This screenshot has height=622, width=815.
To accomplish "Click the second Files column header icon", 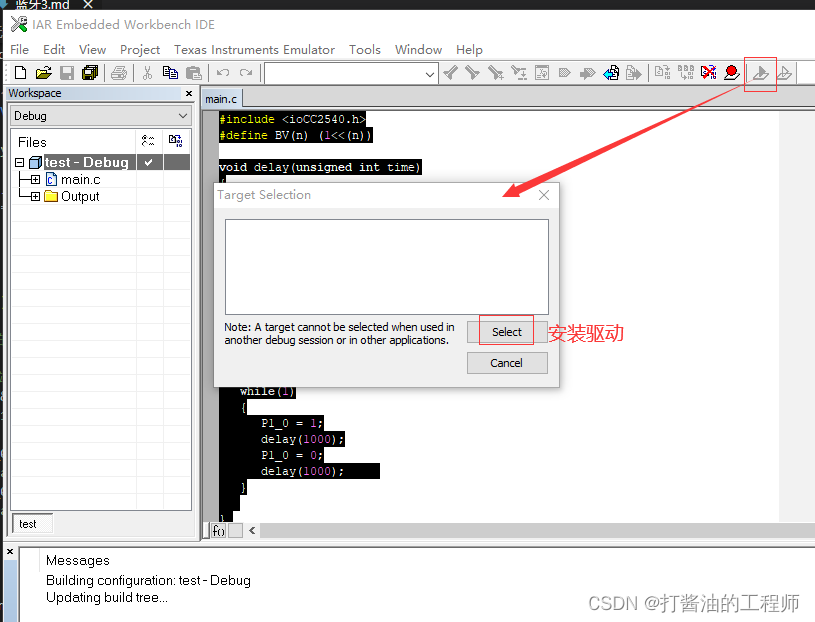I will pos(176,141).
